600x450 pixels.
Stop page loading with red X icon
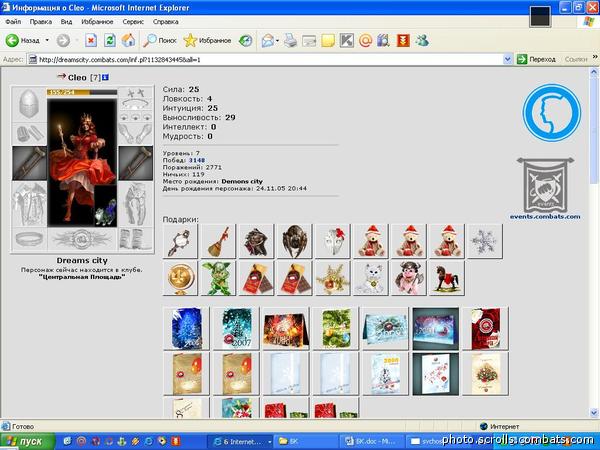(x=91, y=40)
